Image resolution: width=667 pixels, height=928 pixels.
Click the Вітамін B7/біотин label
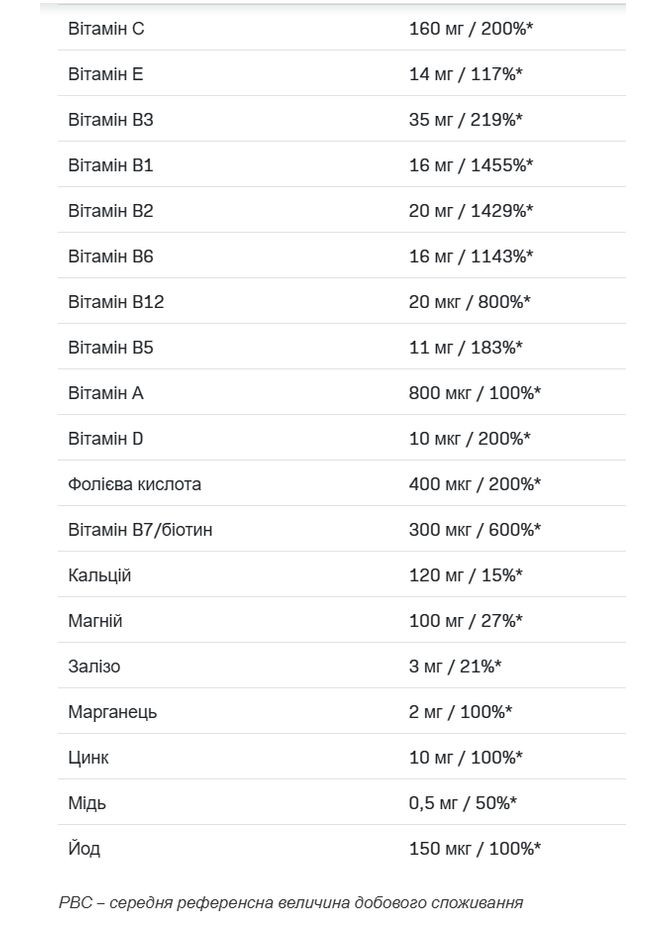pyautogui.click(x=140, y=529)
